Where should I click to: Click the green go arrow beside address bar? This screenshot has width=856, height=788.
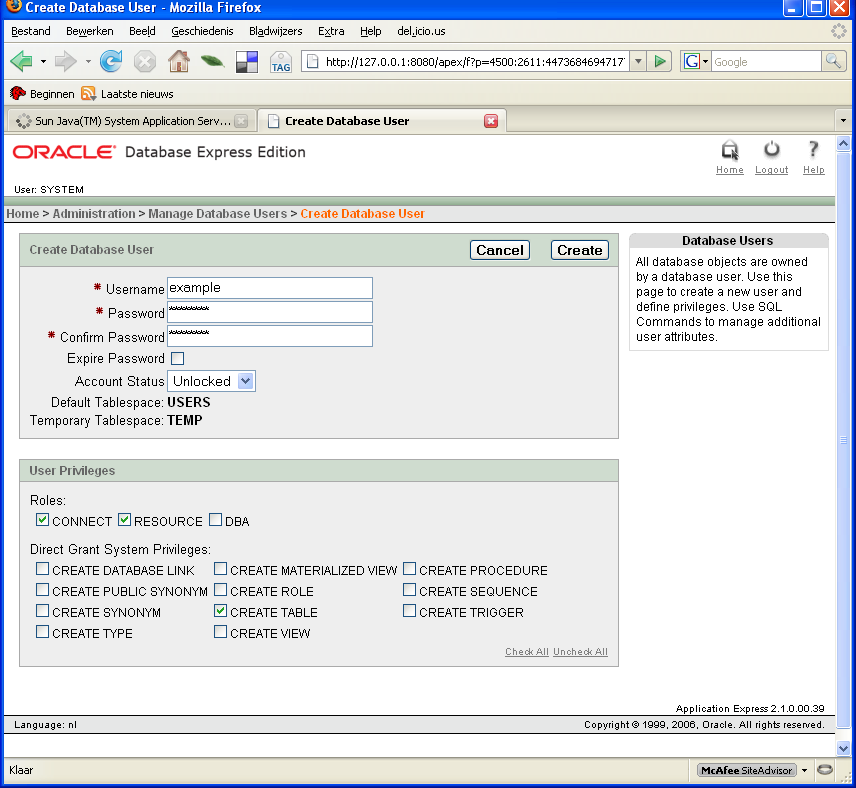pyautogui.click(x=659, y=62)
